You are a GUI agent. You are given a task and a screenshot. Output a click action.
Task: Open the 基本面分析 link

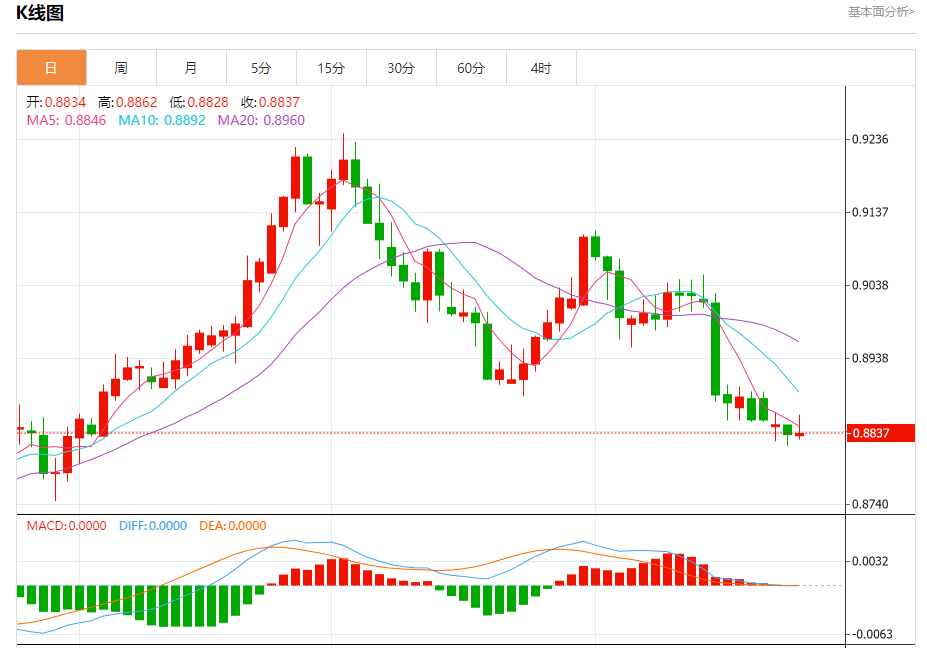point(880,12)
